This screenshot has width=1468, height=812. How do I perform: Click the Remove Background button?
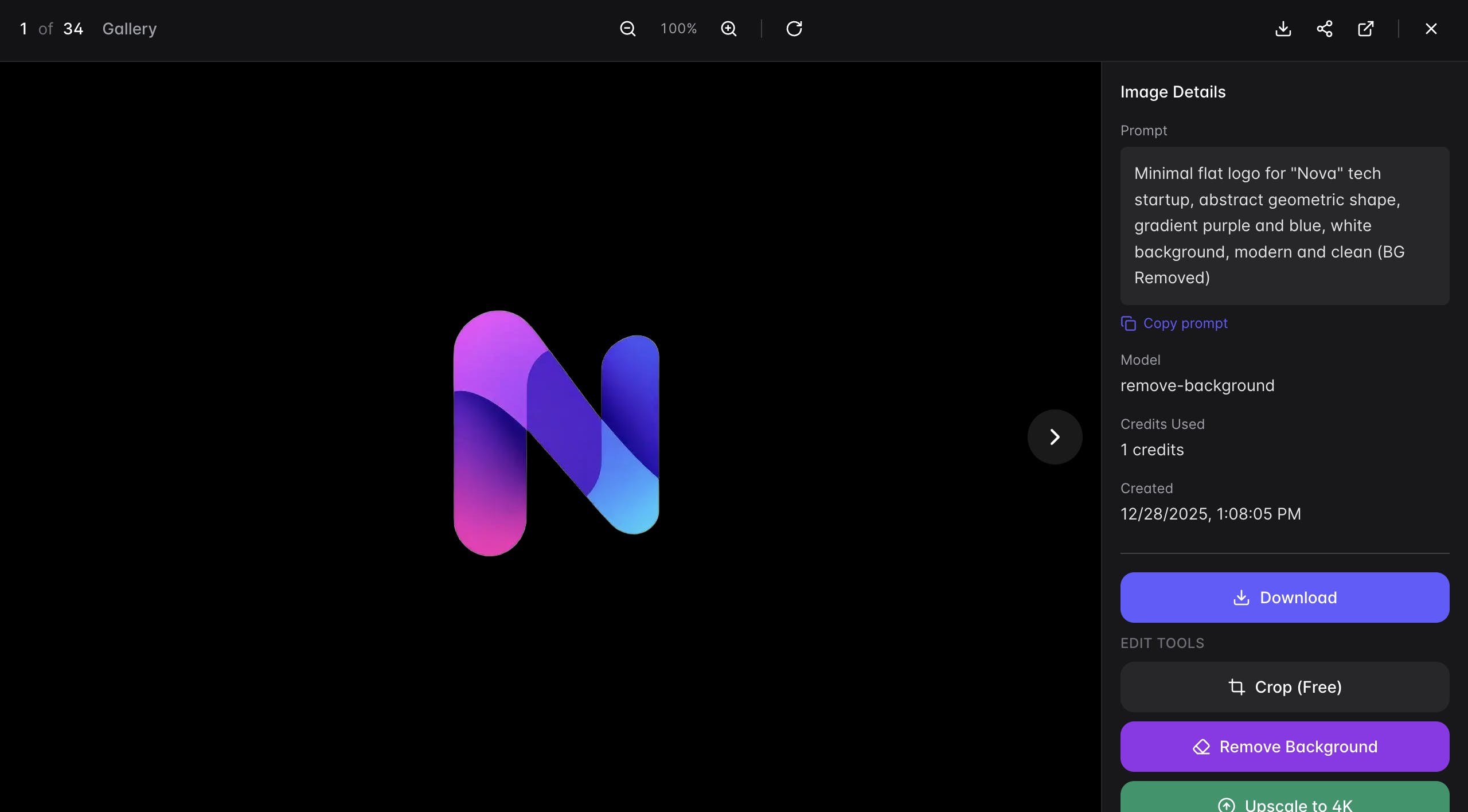click(x=1284, y=747)
